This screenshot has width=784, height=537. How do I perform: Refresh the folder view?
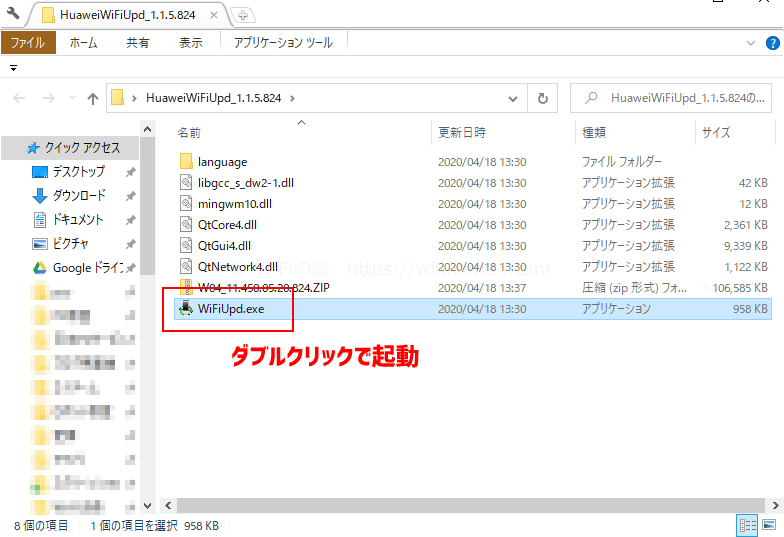542,98
